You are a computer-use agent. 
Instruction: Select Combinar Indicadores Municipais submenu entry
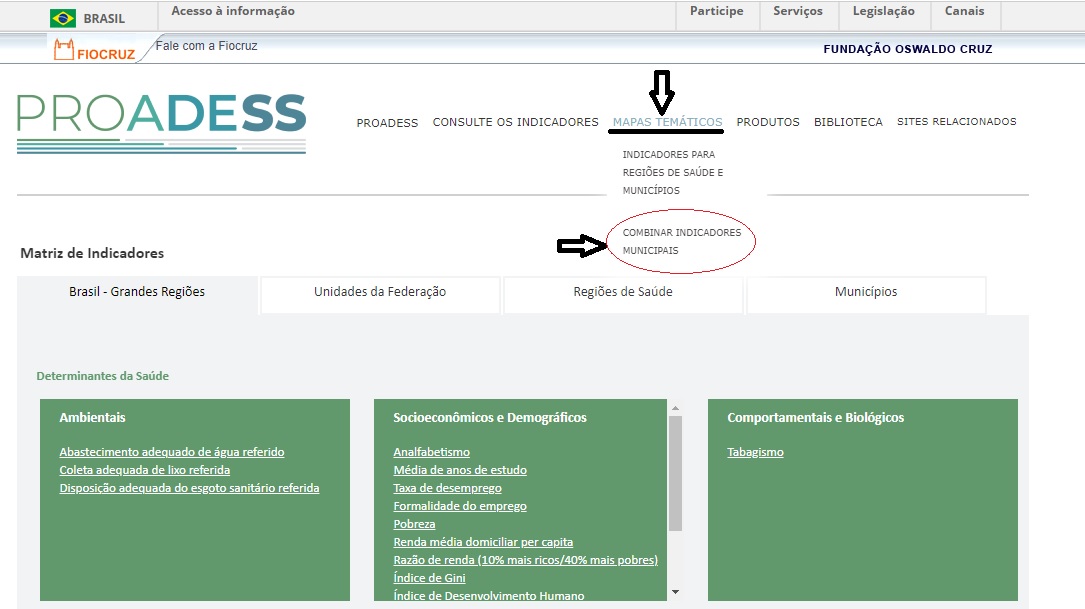coord(682,242)
